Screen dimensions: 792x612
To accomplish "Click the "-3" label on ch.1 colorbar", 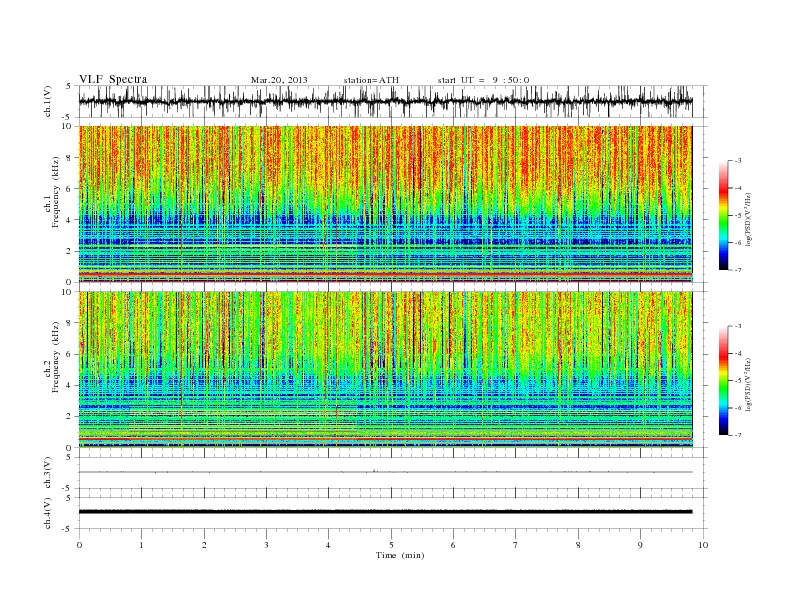I will coord(738,161).
